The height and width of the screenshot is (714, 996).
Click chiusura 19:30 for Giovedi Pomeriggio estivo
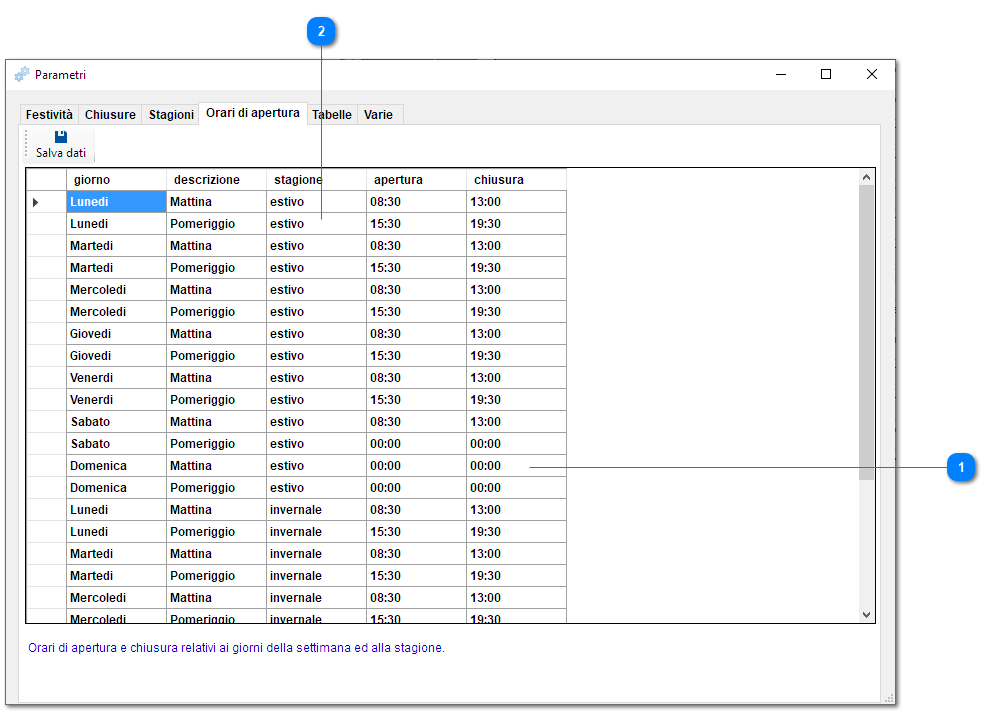516,356
